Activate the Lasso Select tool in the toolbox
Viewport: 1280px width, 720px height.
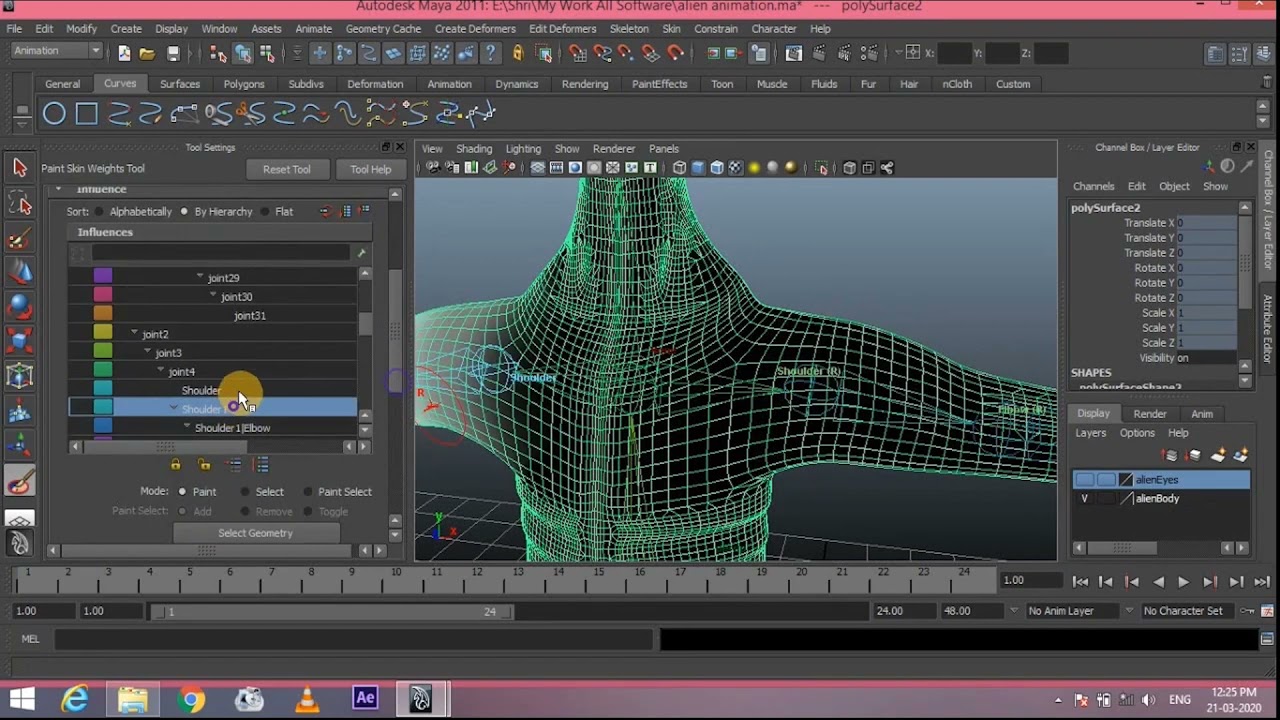19,204
